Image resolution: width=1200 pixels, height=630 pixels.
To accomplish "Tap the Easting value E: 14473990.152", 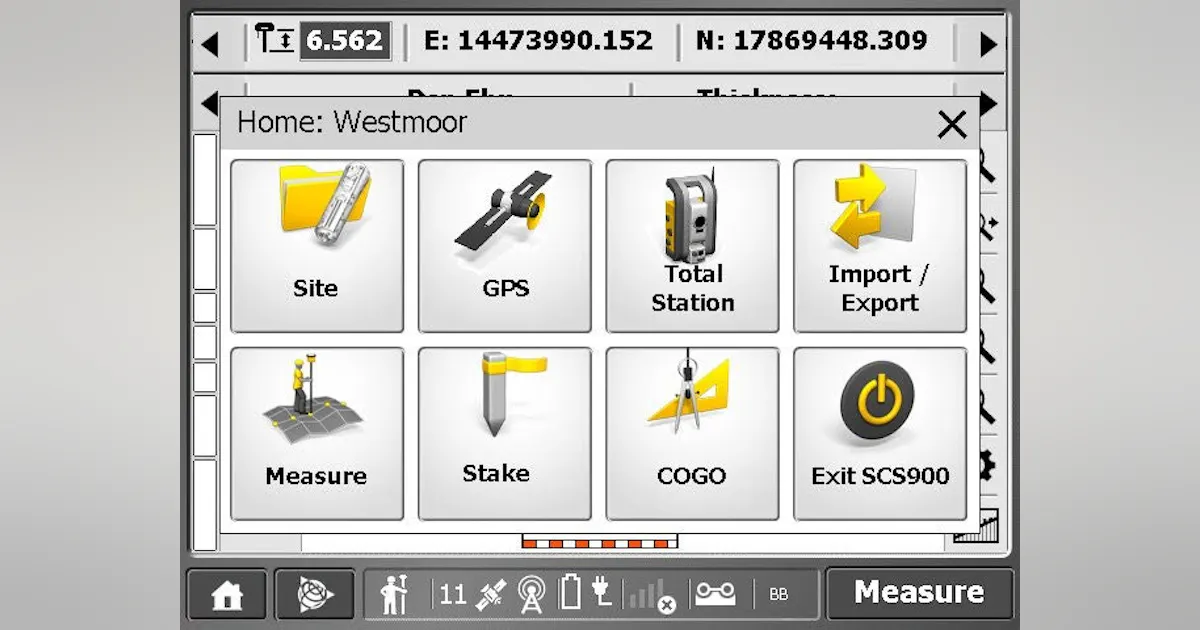I will [x=538, y=41].
